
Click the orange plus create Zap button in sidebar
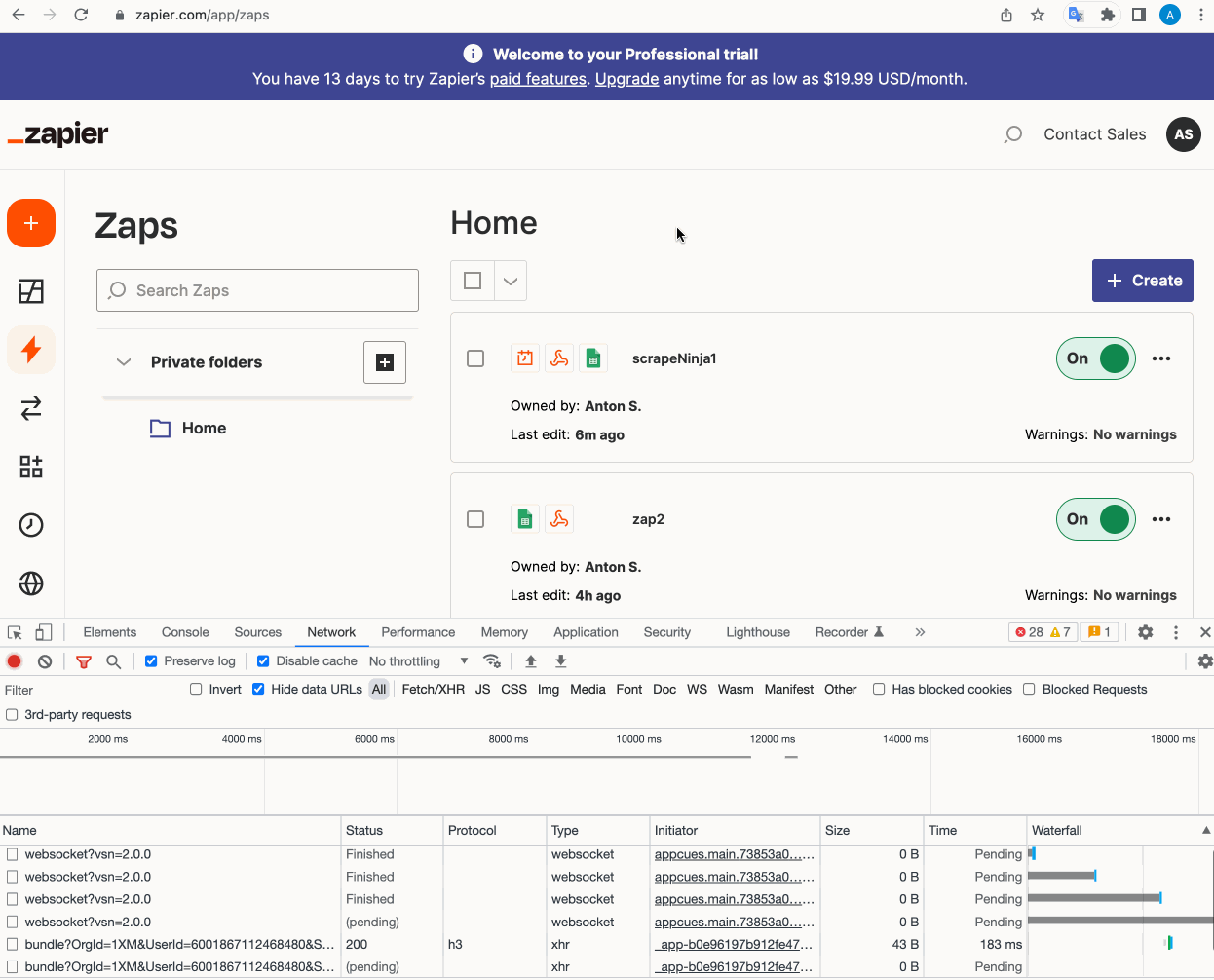coord(31,223)
